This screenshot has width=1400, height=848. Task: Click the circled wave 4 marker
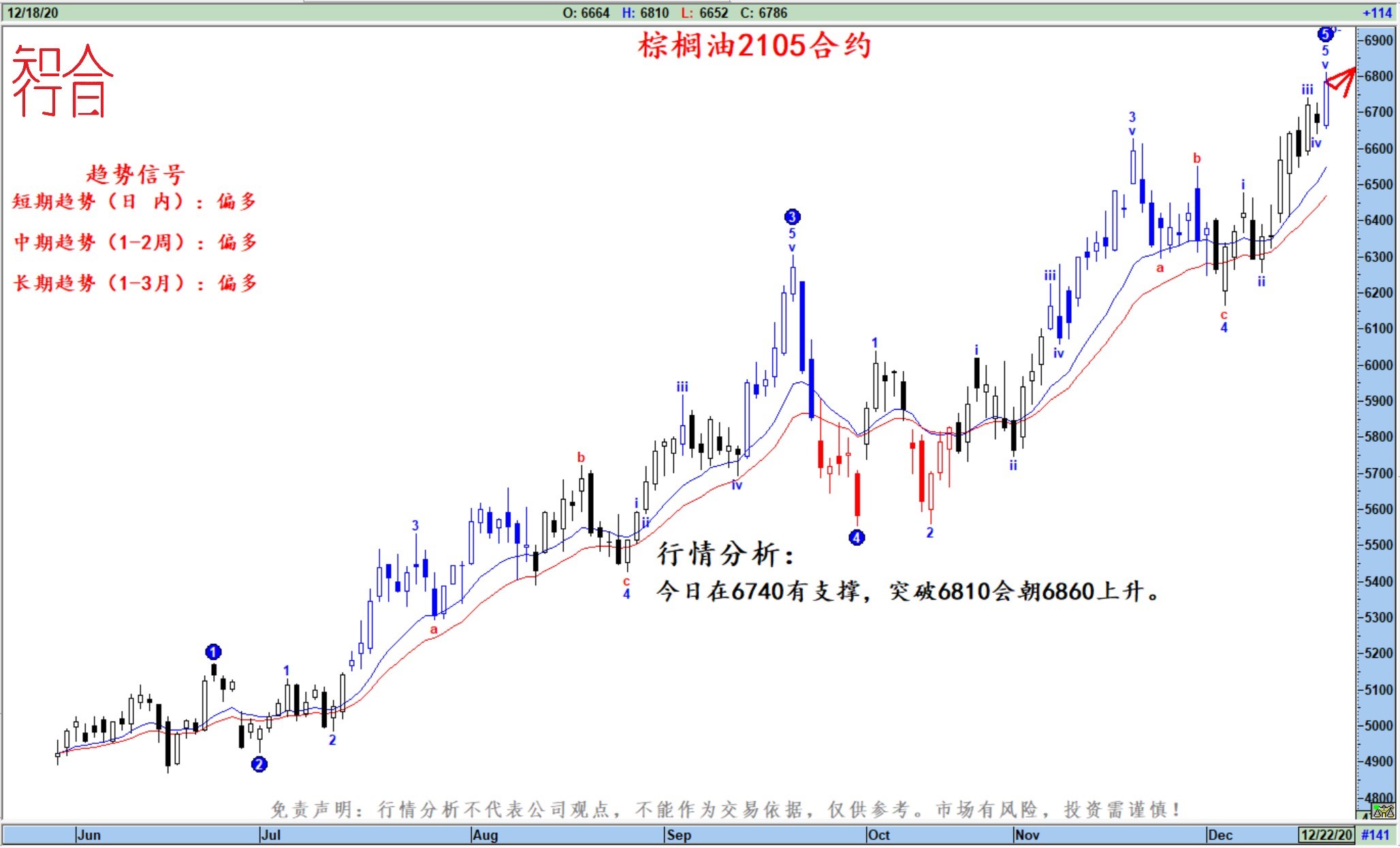tap(857, 538)
